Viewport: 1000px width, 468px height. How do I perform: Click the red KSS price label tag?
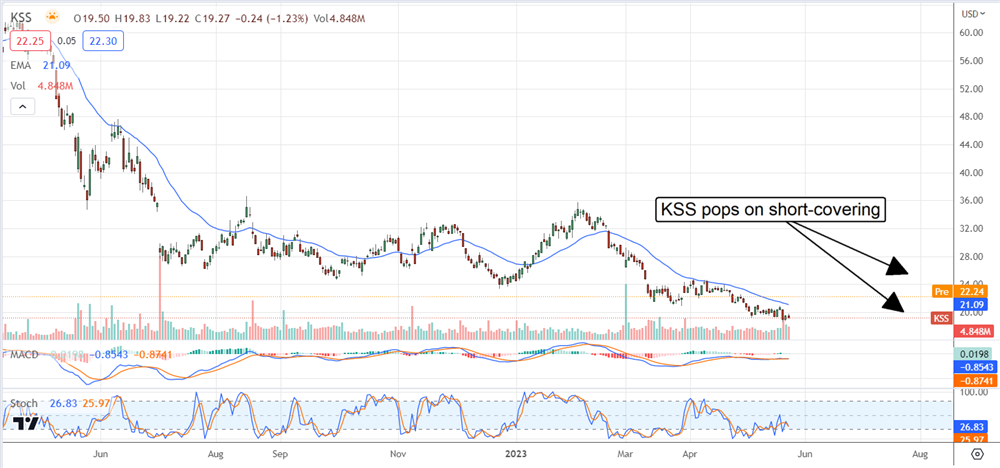(x=941, y=318)
